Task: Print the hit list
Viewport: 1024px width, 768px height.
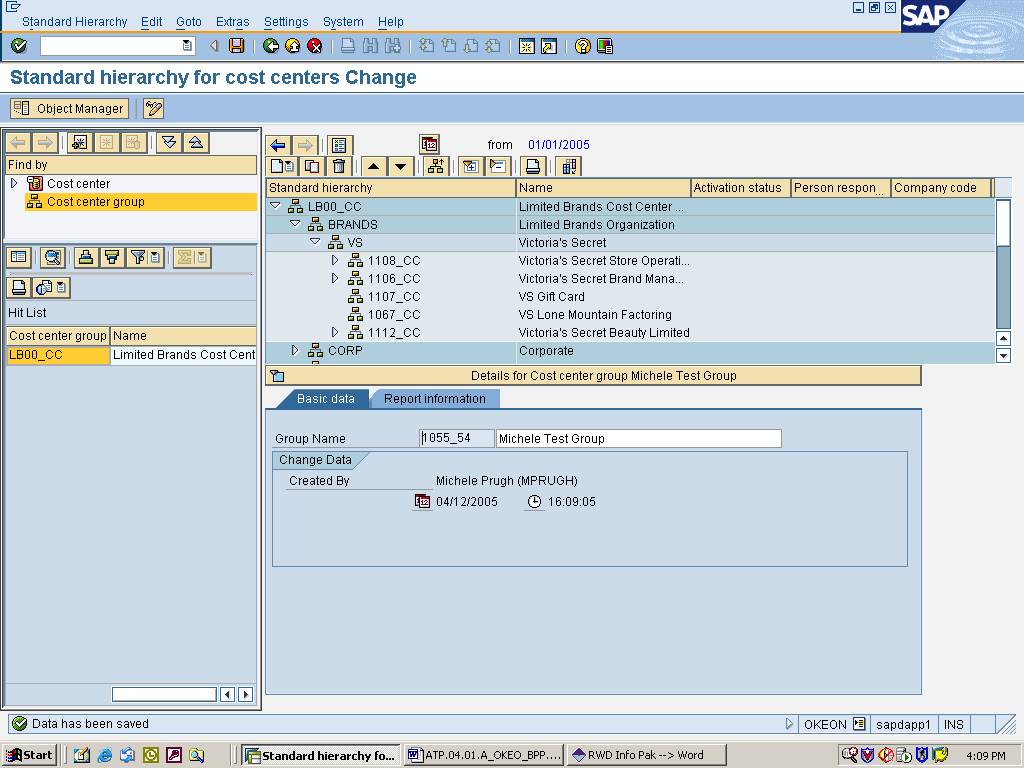Action: [19, 287]
